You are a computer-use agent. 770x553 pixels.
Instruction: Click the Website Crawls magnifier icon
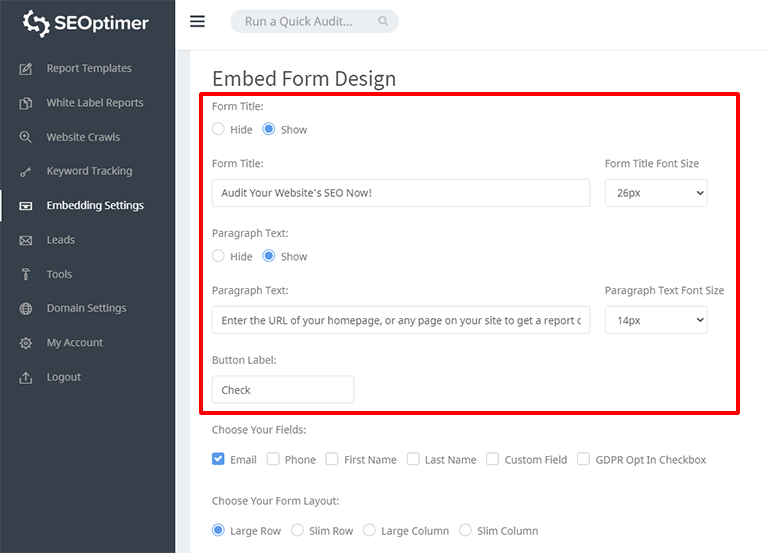[x=26, y=137]
